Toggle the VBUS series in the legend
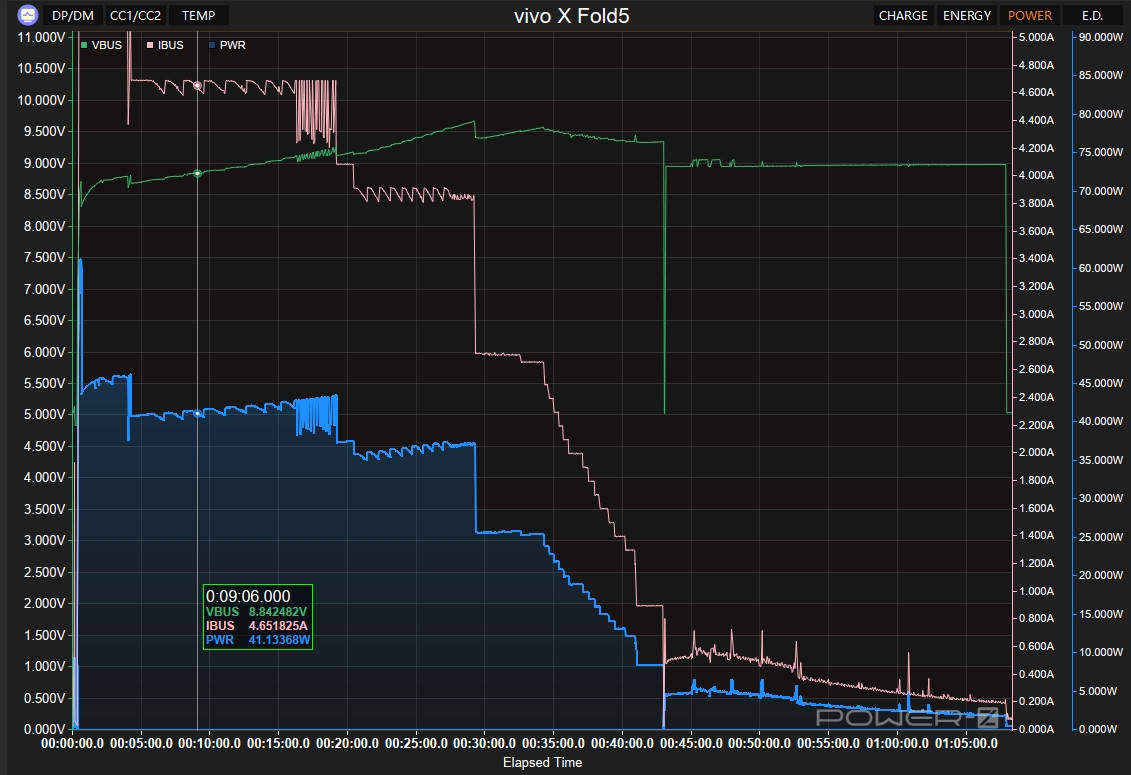1131x775 pixels. tap(101, 45)
